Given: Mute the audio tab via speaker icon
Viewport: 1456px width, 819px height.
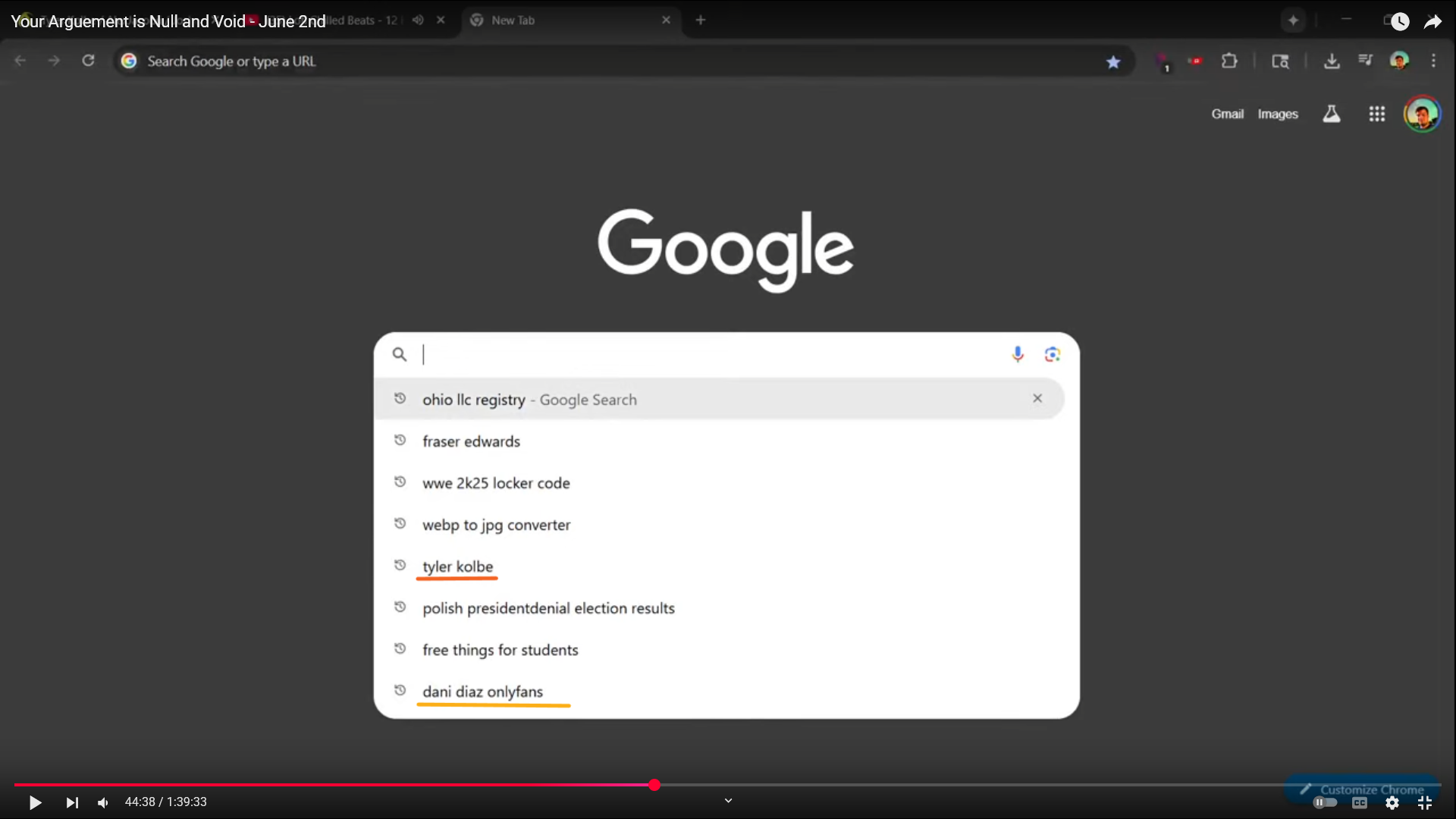Looking at the screenshot, I should click(418, 20).
